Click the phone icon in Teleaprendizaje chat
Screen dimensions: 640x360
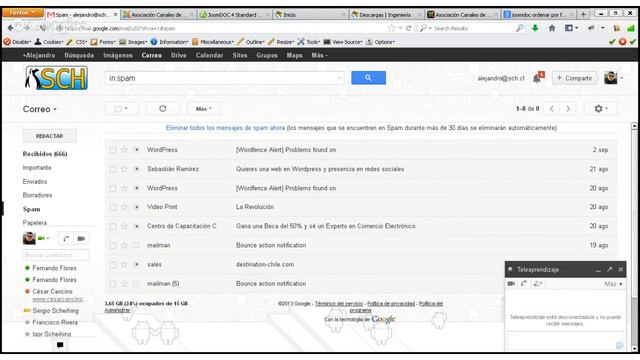524,284
